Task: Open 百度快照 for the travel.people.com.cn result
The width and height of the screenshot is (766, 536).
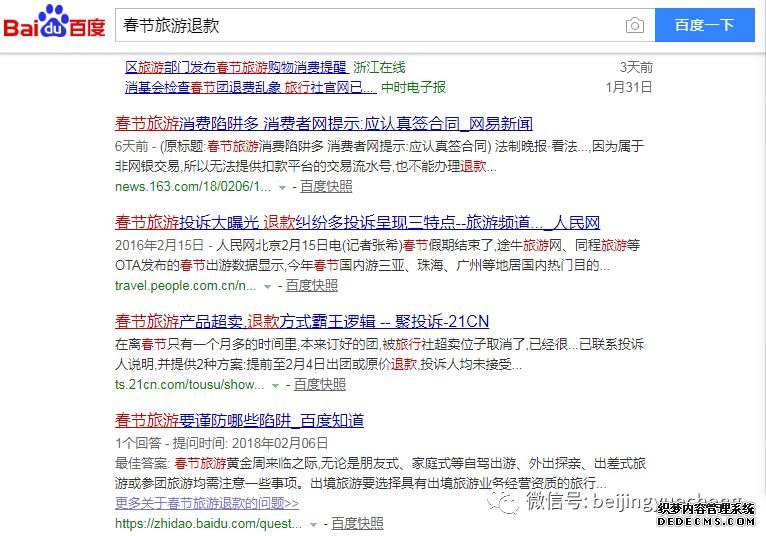Action: click(x=311, y=286)
